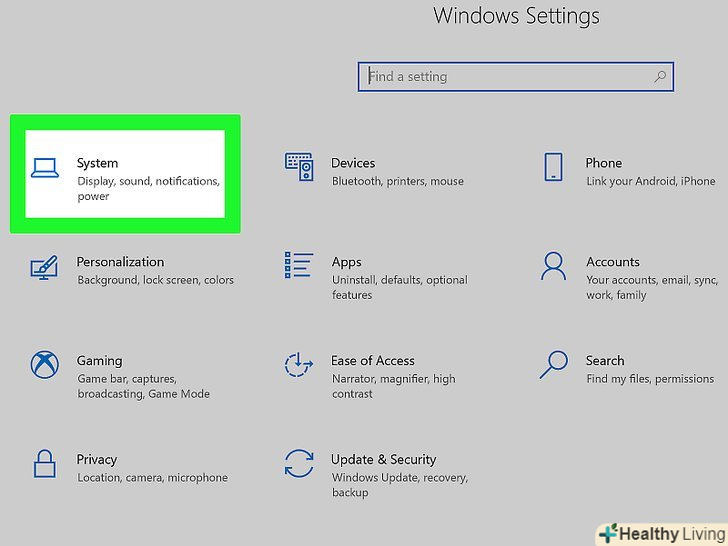Click 'Background, lock screen, colors' description

click(156, 280)
